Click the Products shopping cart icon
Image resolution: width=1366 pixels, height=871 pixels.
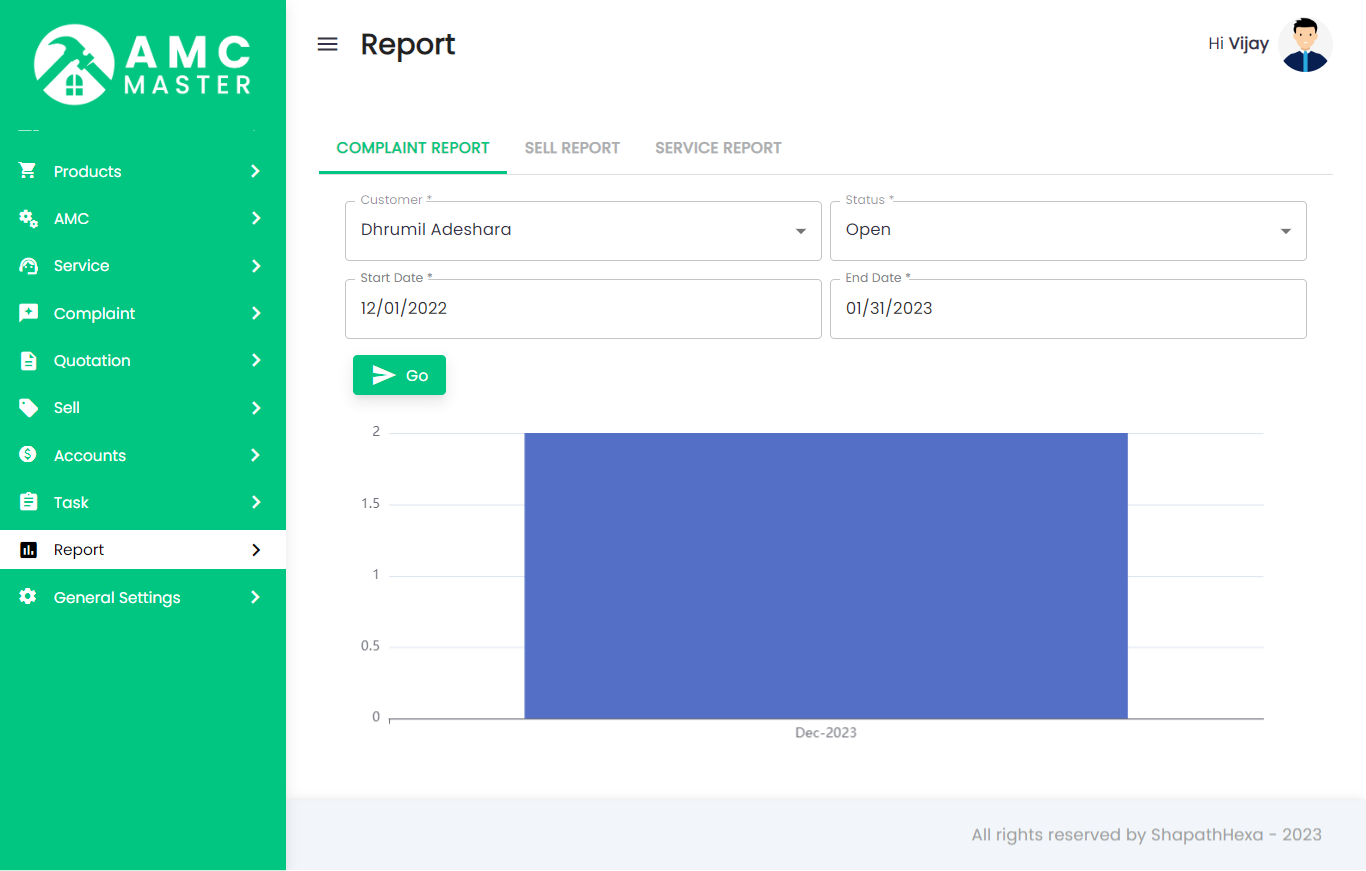tap(28, 171)
